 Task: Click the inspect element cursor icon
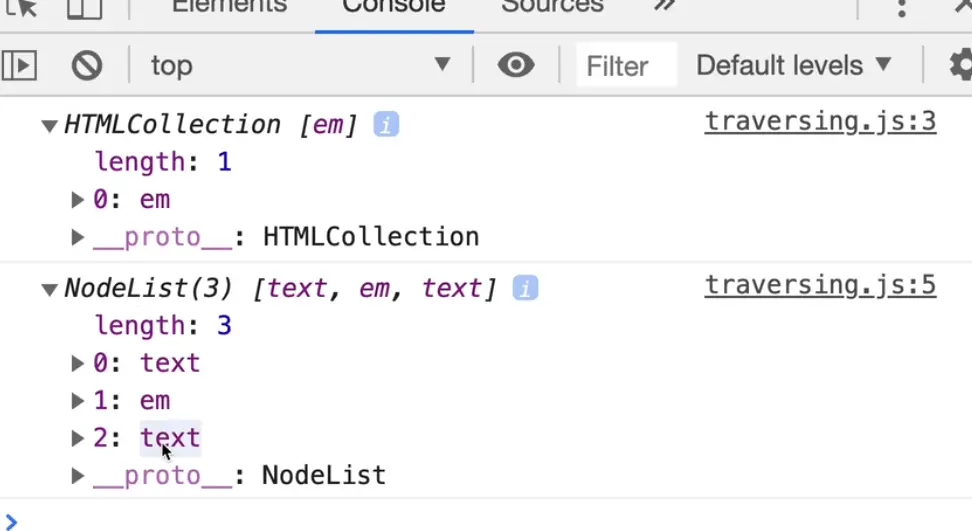point(25,8)
